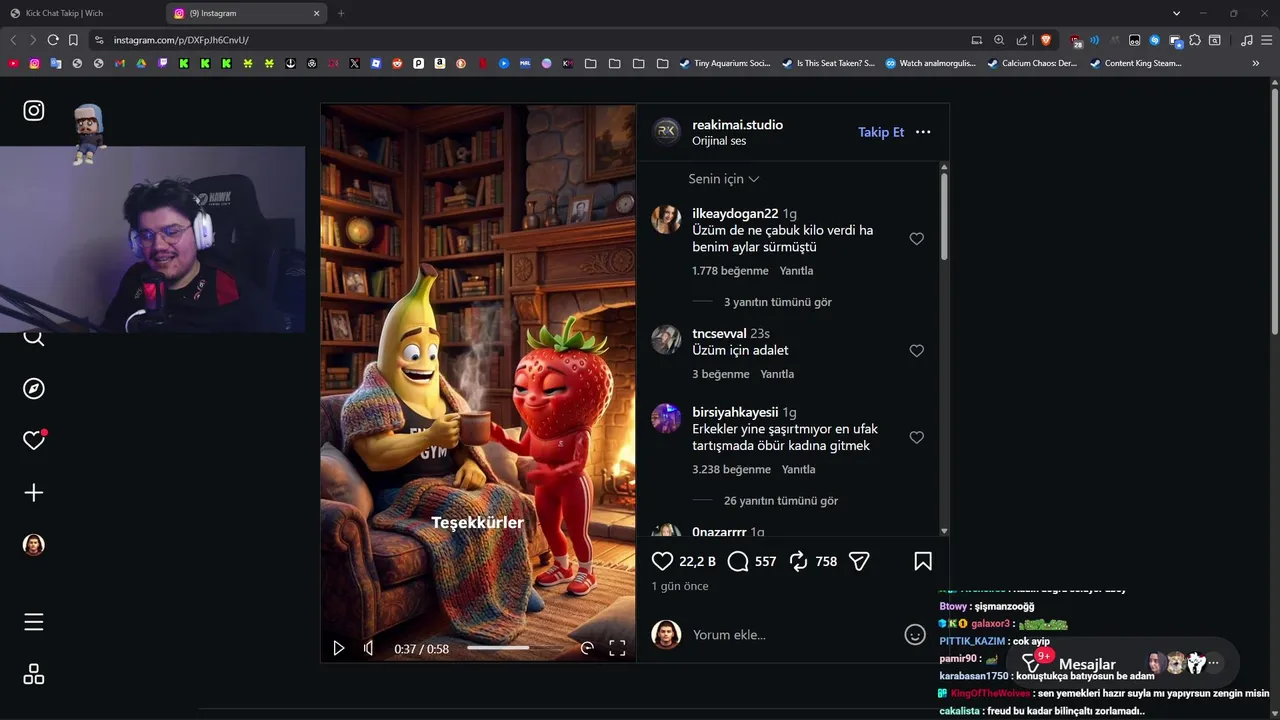Like the post with the heart icon
The image size is (1280, 720).
click(662, 561)
